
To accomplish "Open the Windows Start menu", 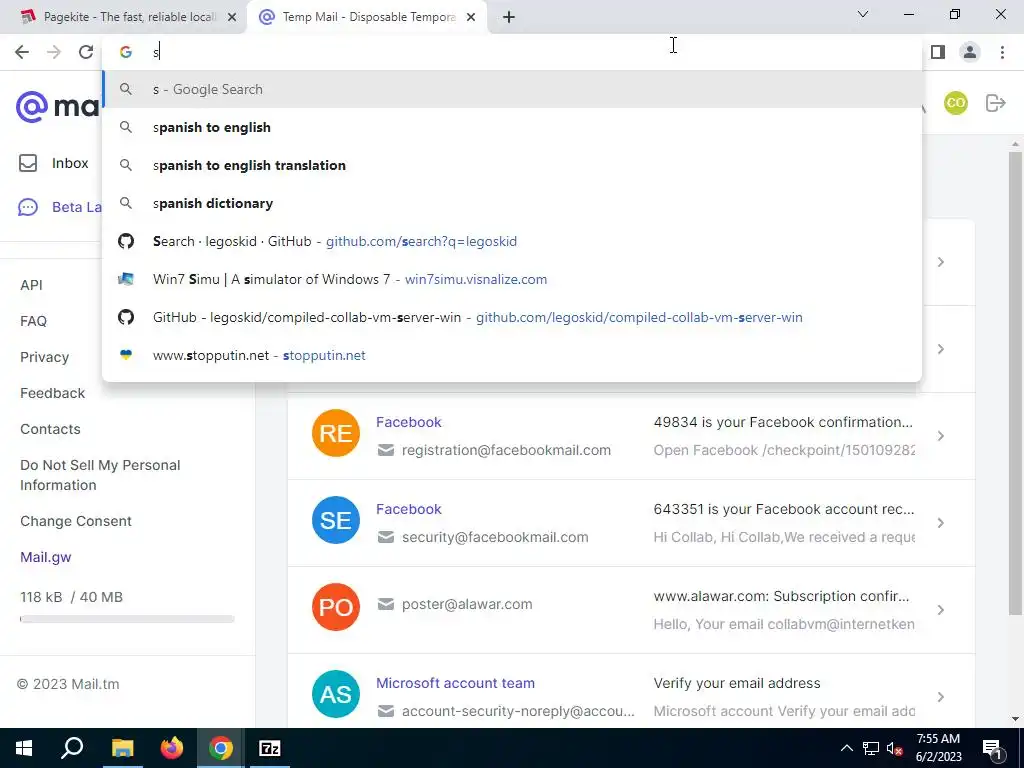I will pos(24,748).
